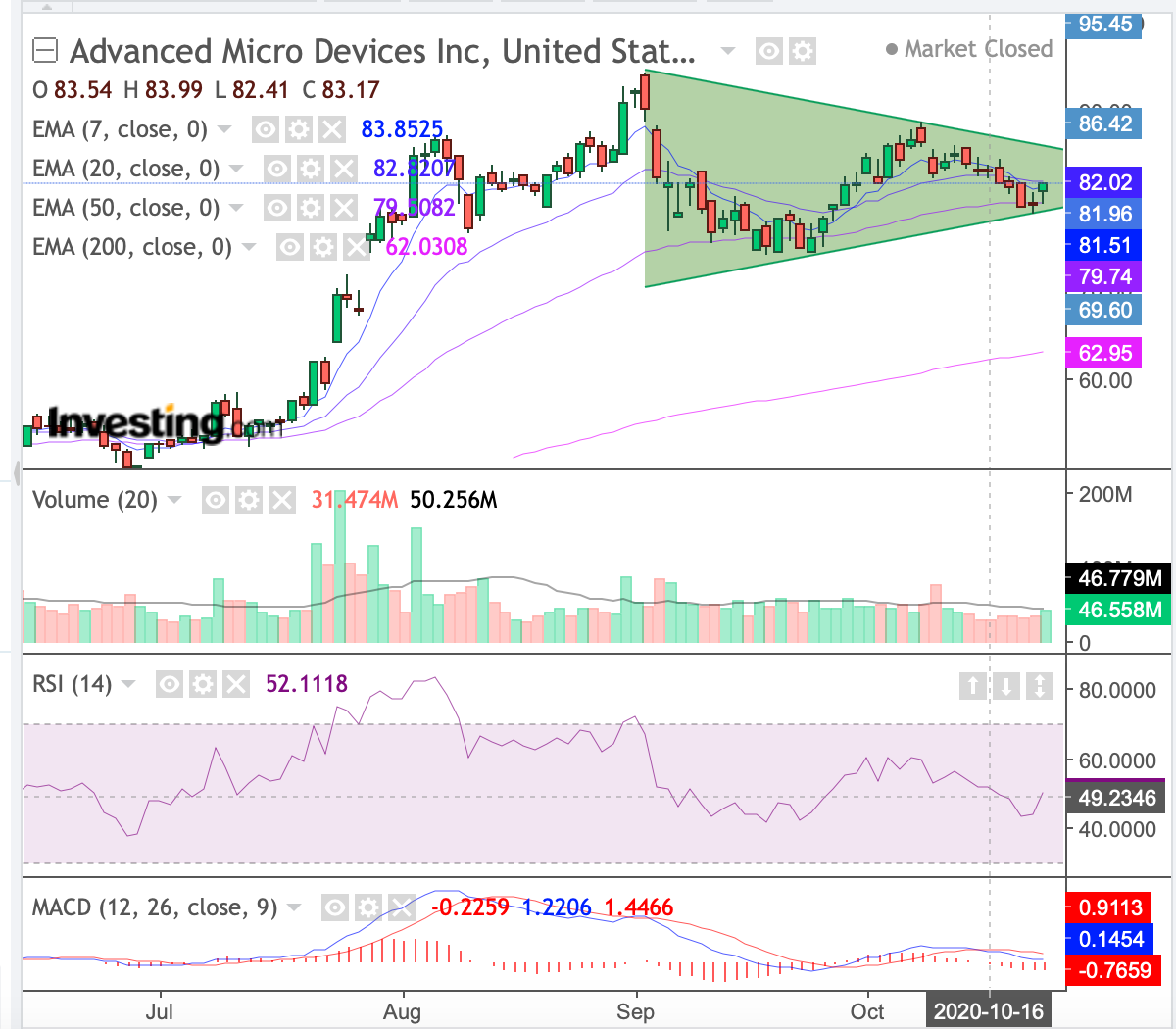Screen dimensions: 1176x1029
Task: Move the RSI pane up with arrow icon
Action: [x=973, y=685]
